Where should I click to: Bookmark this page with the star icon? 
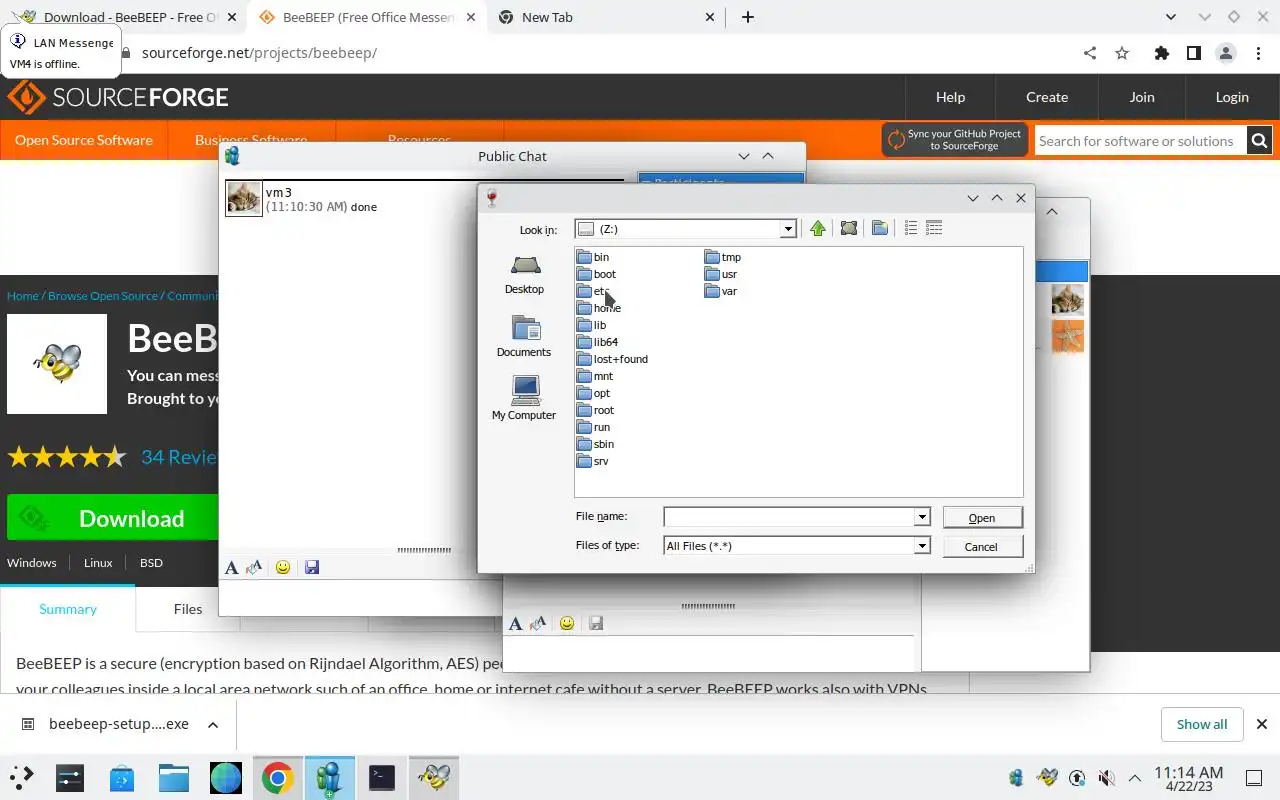click(1122, 53)
